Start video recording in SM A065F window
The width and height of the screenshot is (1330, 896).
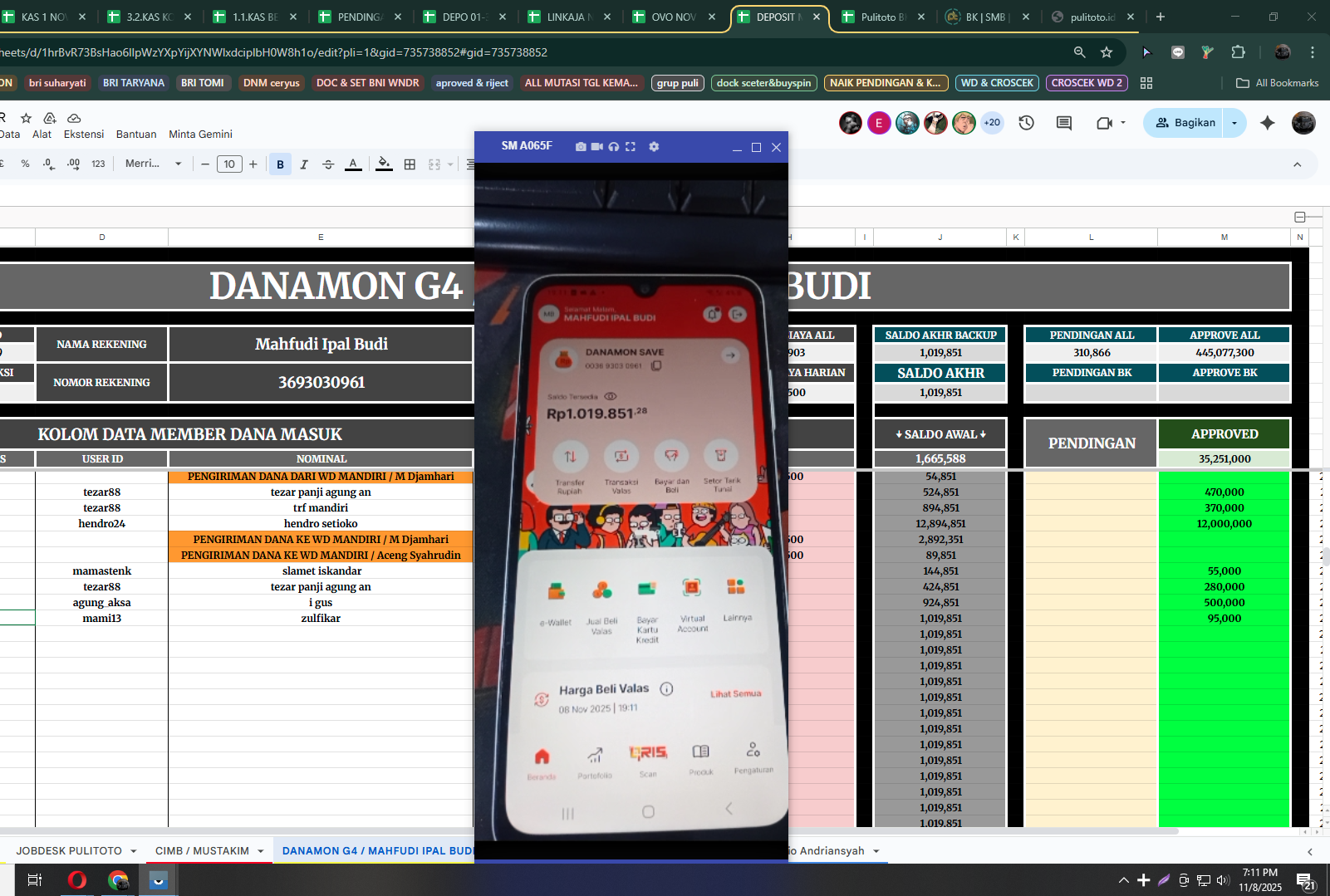596,147
